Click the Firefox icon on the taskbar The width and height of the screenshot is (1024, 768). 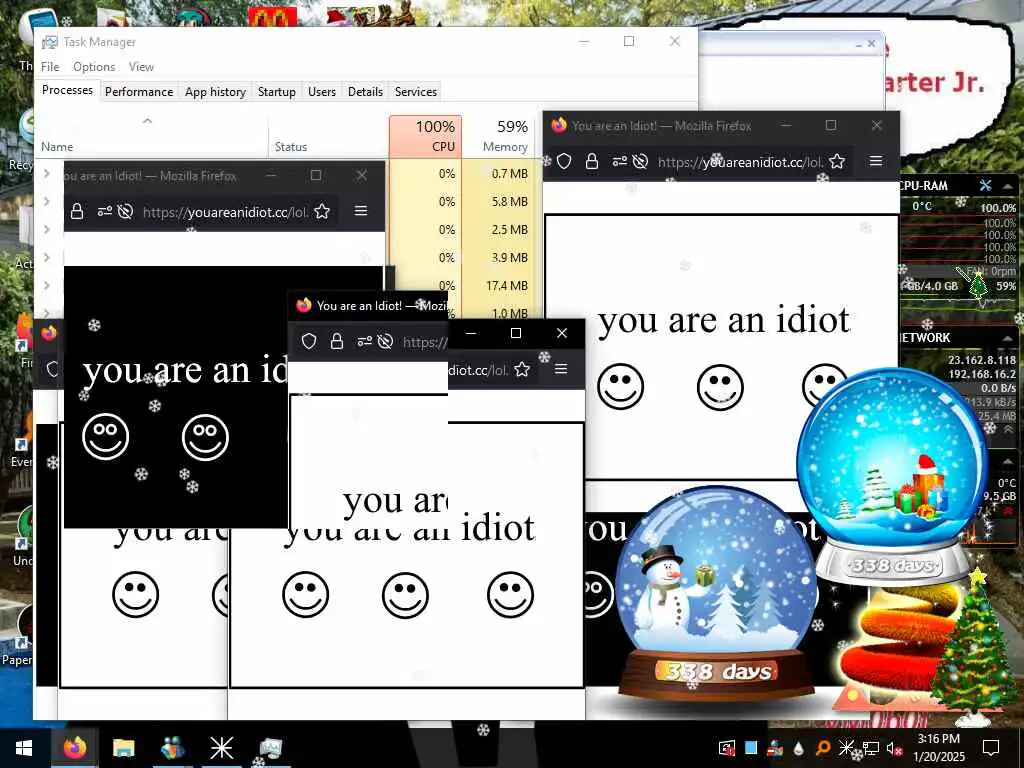click(x=74, y=748)
